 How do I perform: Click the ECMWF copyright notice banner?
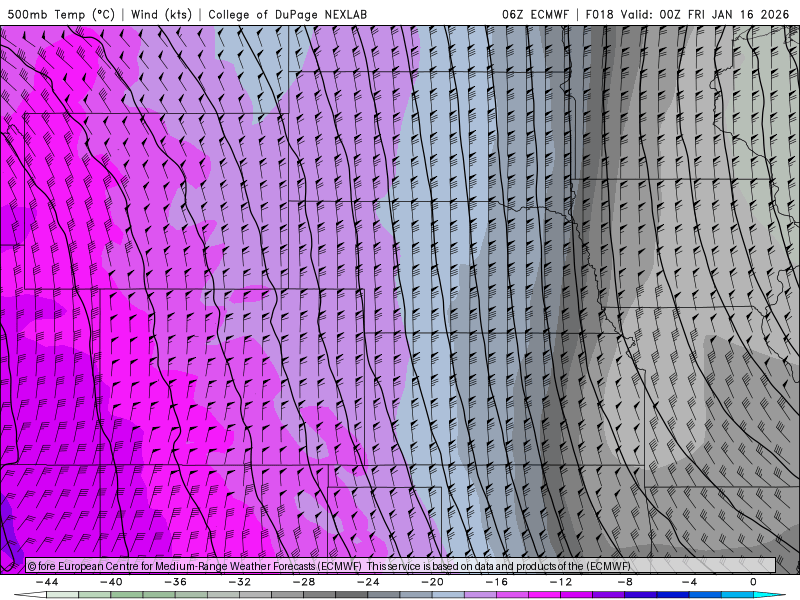point(401,566)
